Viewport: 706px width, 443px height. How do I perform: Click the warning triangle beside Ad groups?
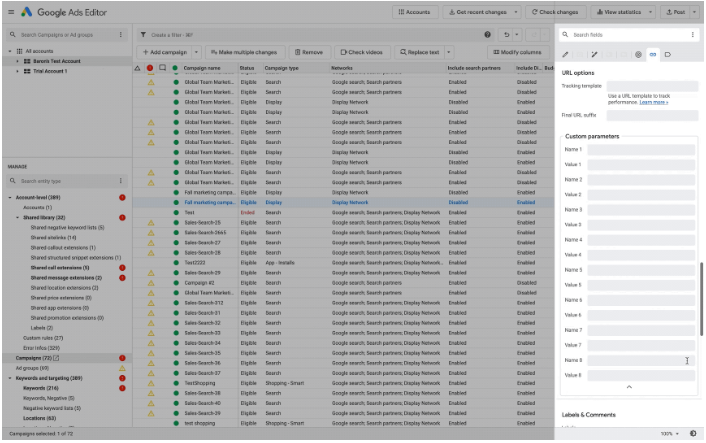(x=122, y=368)
